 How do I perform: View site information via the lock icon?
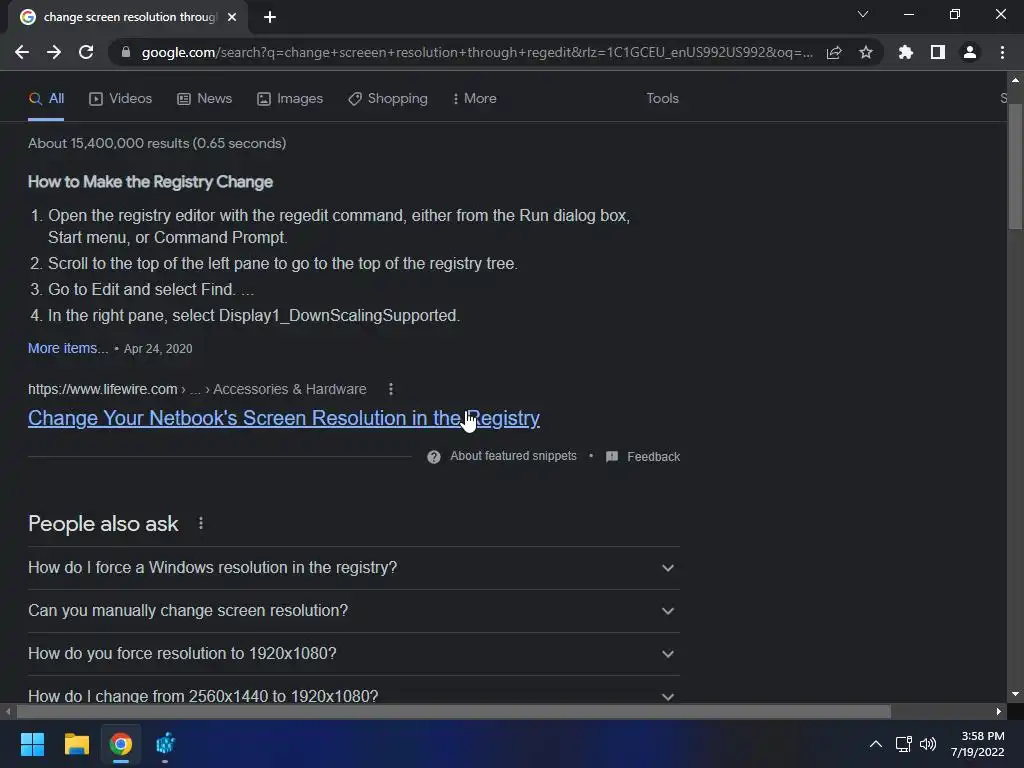(126, 52)
